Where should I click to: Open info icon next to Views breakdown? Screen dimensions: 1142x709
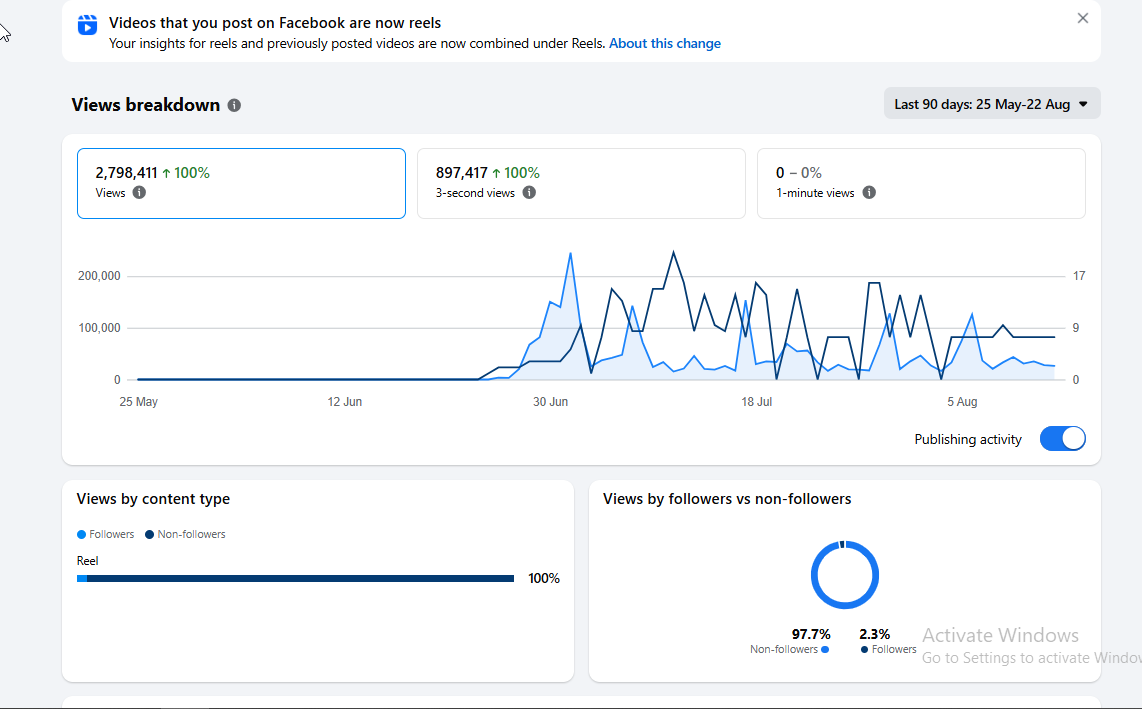coord(234,105)
